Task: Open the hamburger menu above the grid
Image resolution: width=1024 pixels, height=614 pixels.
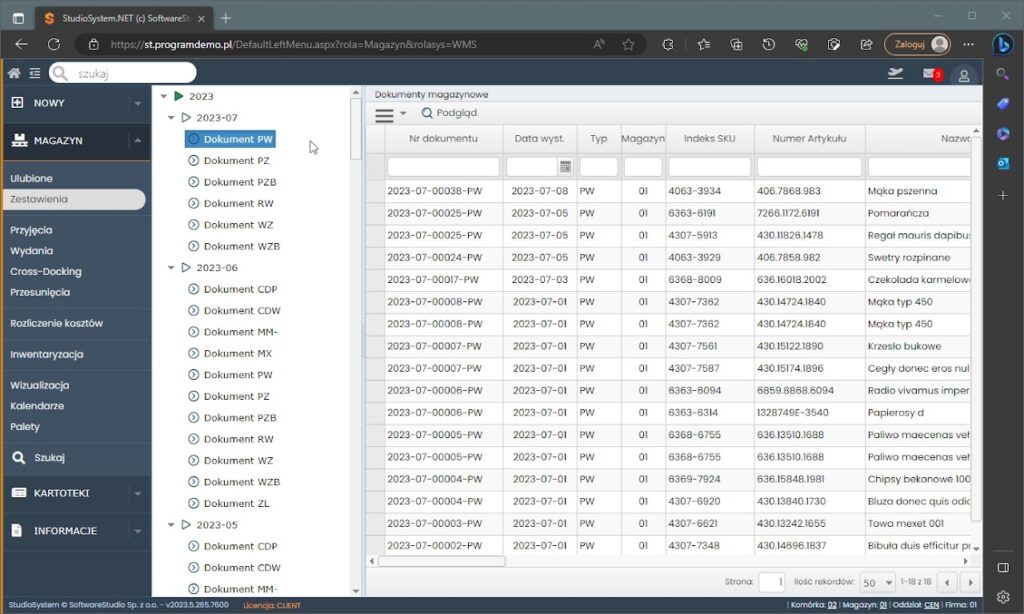Action: point(384,115)
